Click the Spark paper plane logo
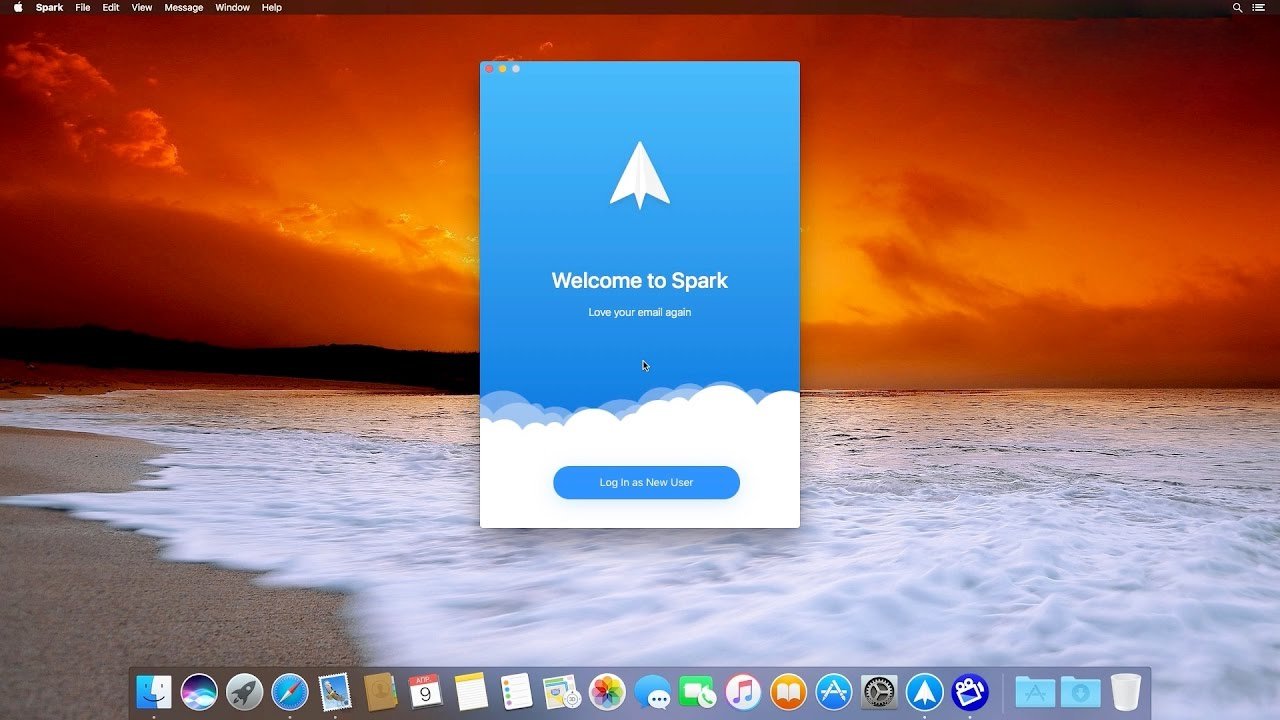 (640, 175)
